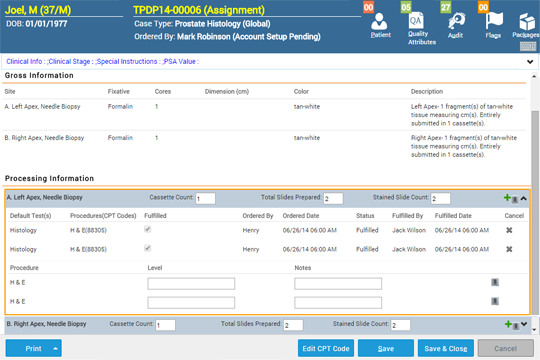Click Level field of first H & E row
Image resolution: width=540 pixels, height=360 pixels.
click(x=191, y=284)
